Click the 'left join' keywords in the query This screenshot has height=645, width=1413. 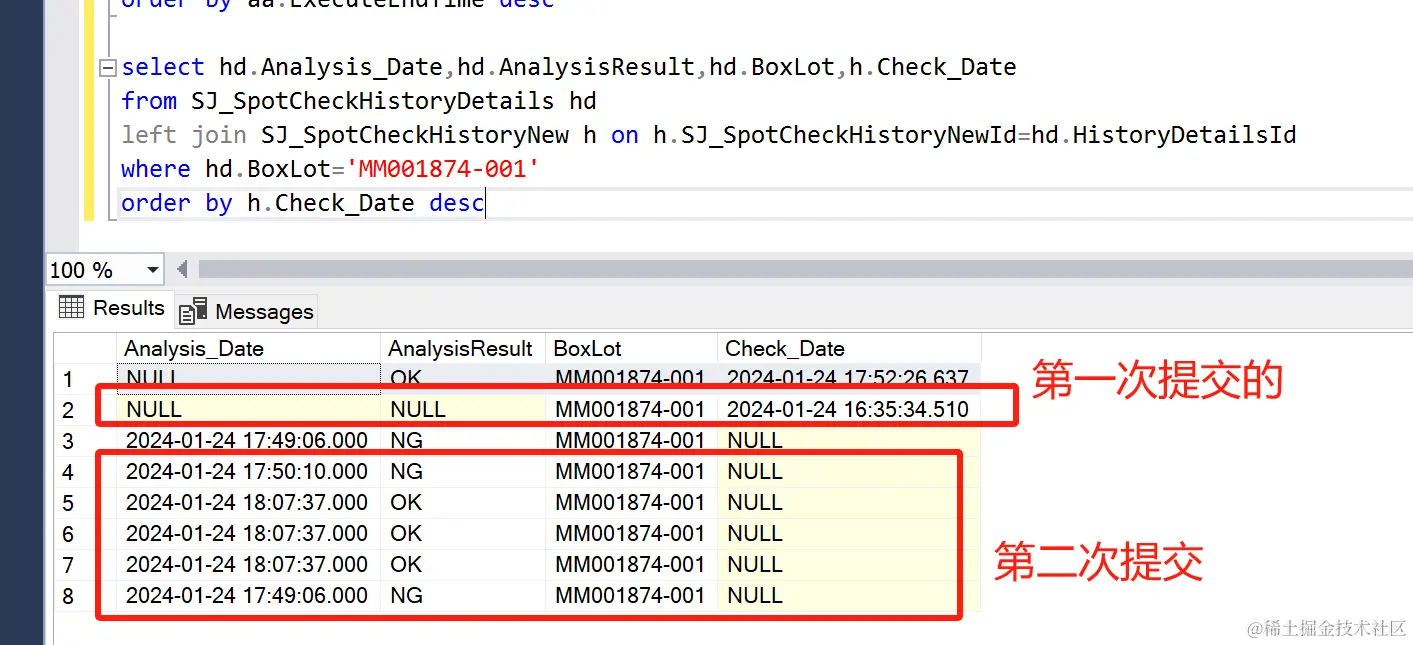[x=184, y=135]
